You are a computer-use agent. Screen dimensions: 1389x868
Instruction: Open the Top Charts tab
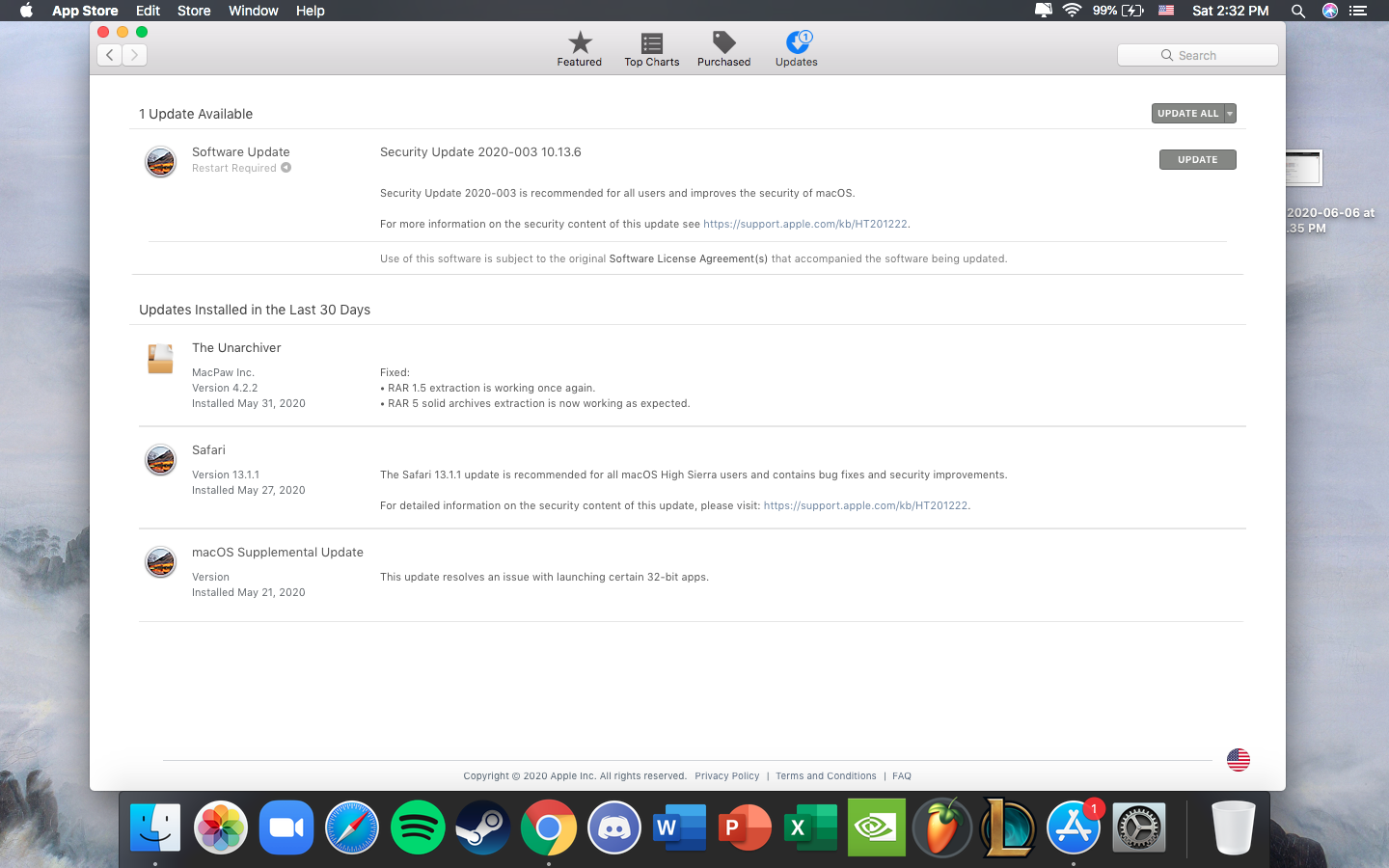click(x=651, y=49)
